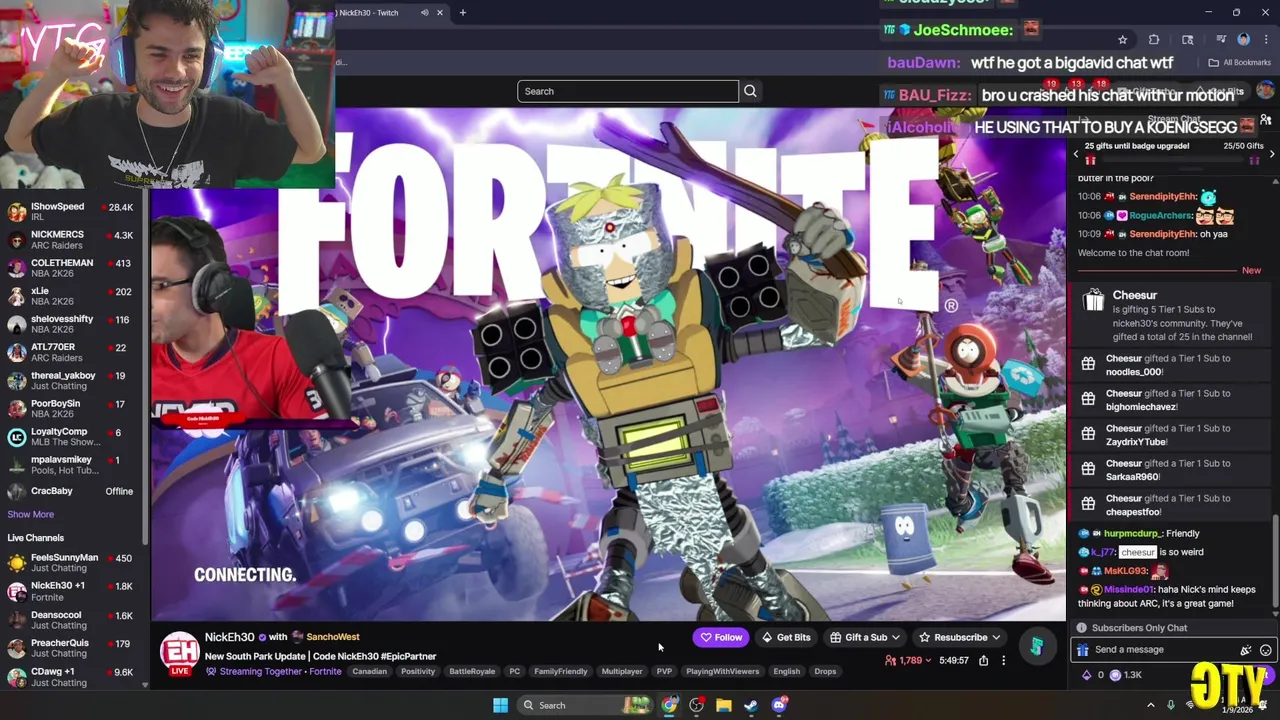Expand the 1,789 viewer count dropdown

[908, 660]
